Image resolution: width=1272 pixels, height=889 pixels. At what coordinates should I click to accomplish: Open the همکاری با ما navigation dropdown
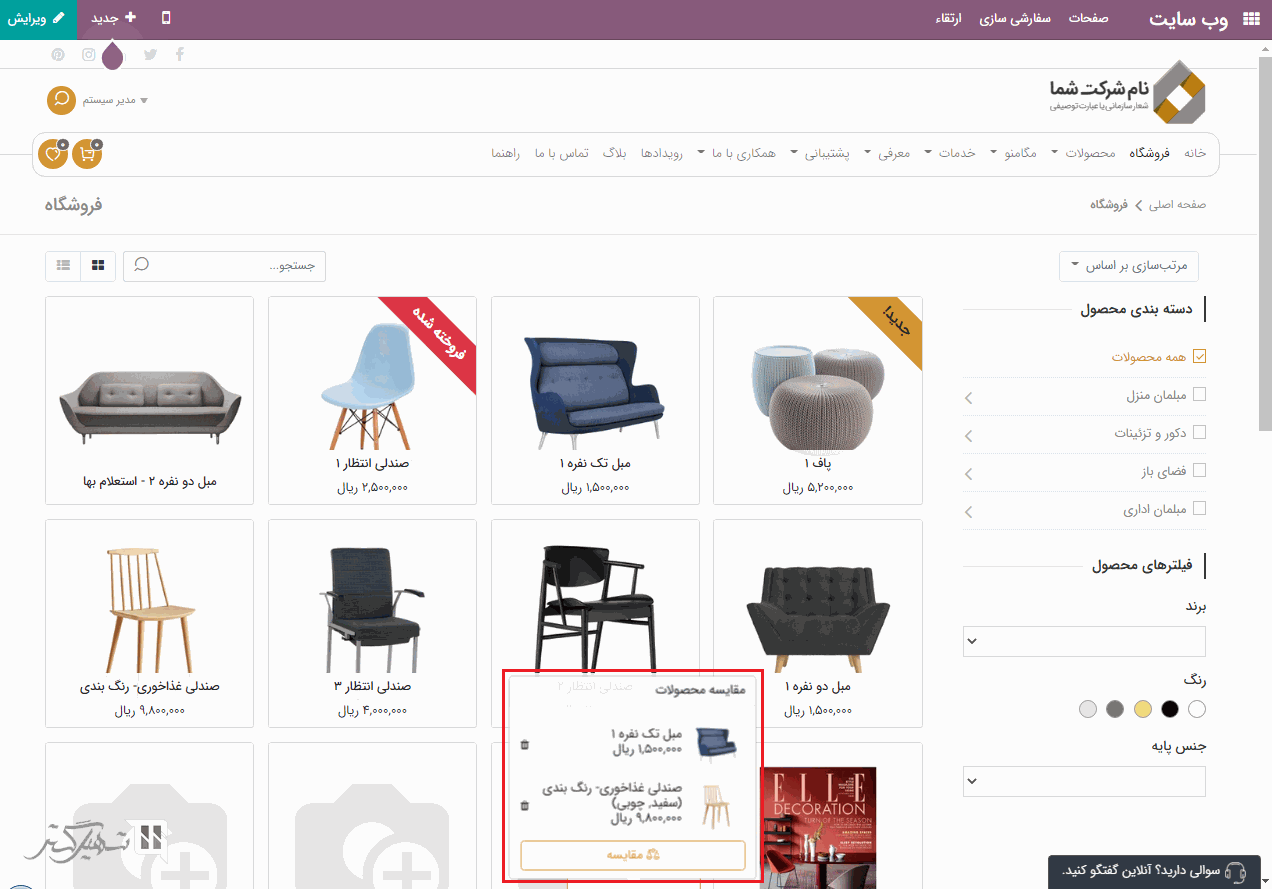[737, 153]
